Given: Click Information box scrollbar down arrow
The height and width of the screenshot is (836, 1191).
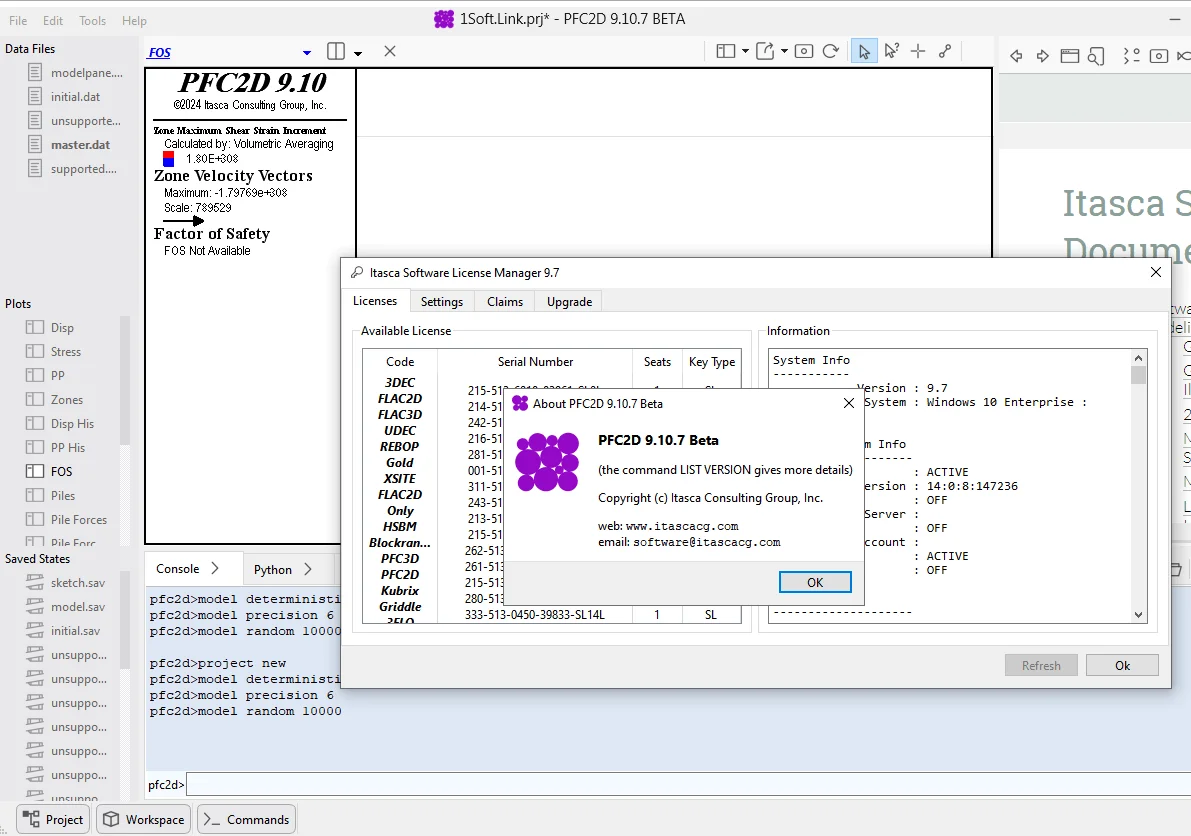Looking at the screenshot, I should (1138, 614).
